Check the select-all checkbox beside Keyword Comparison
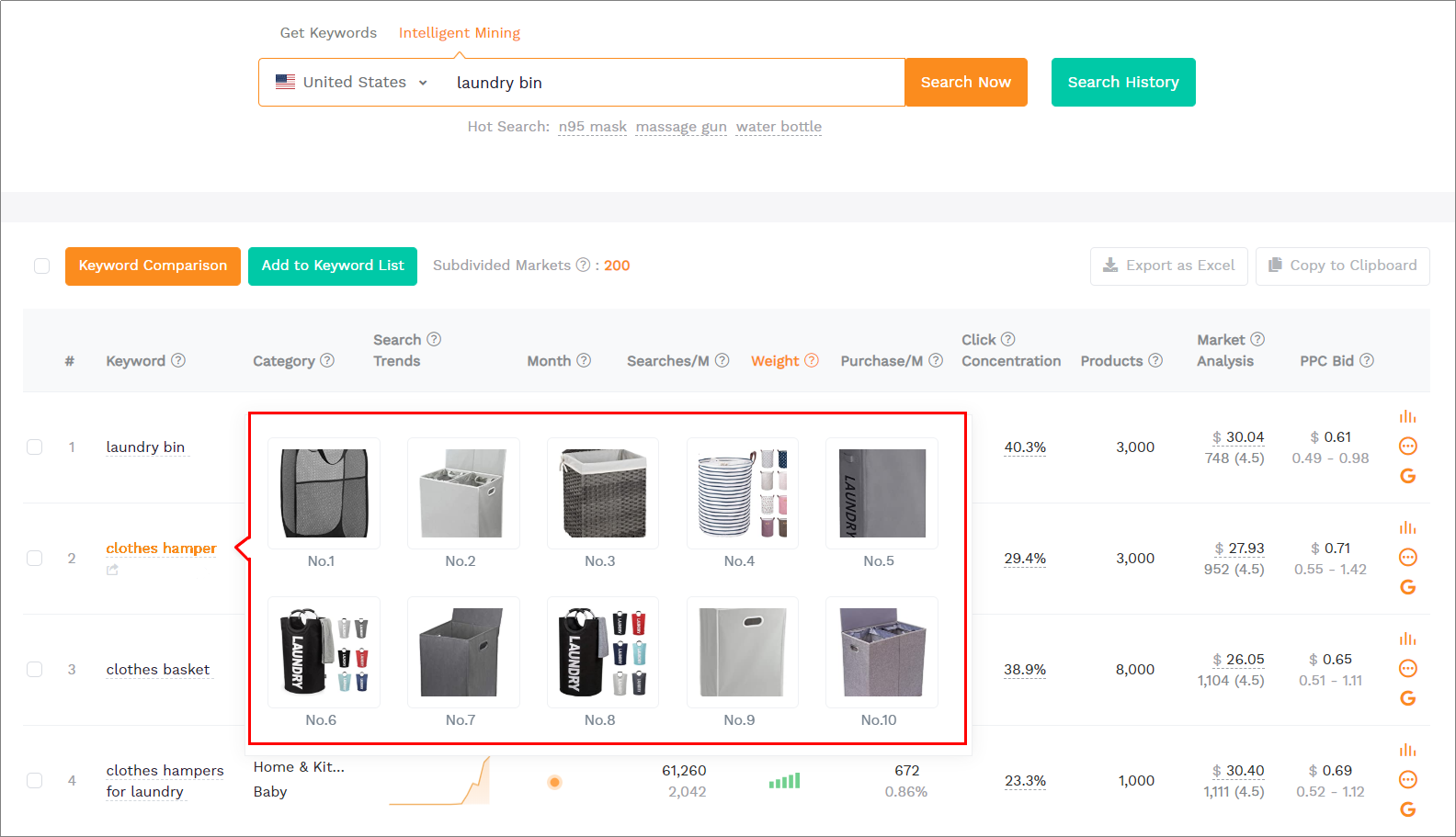The width and height of the screenshot is (1456, 837). click(x=42, y=266)
